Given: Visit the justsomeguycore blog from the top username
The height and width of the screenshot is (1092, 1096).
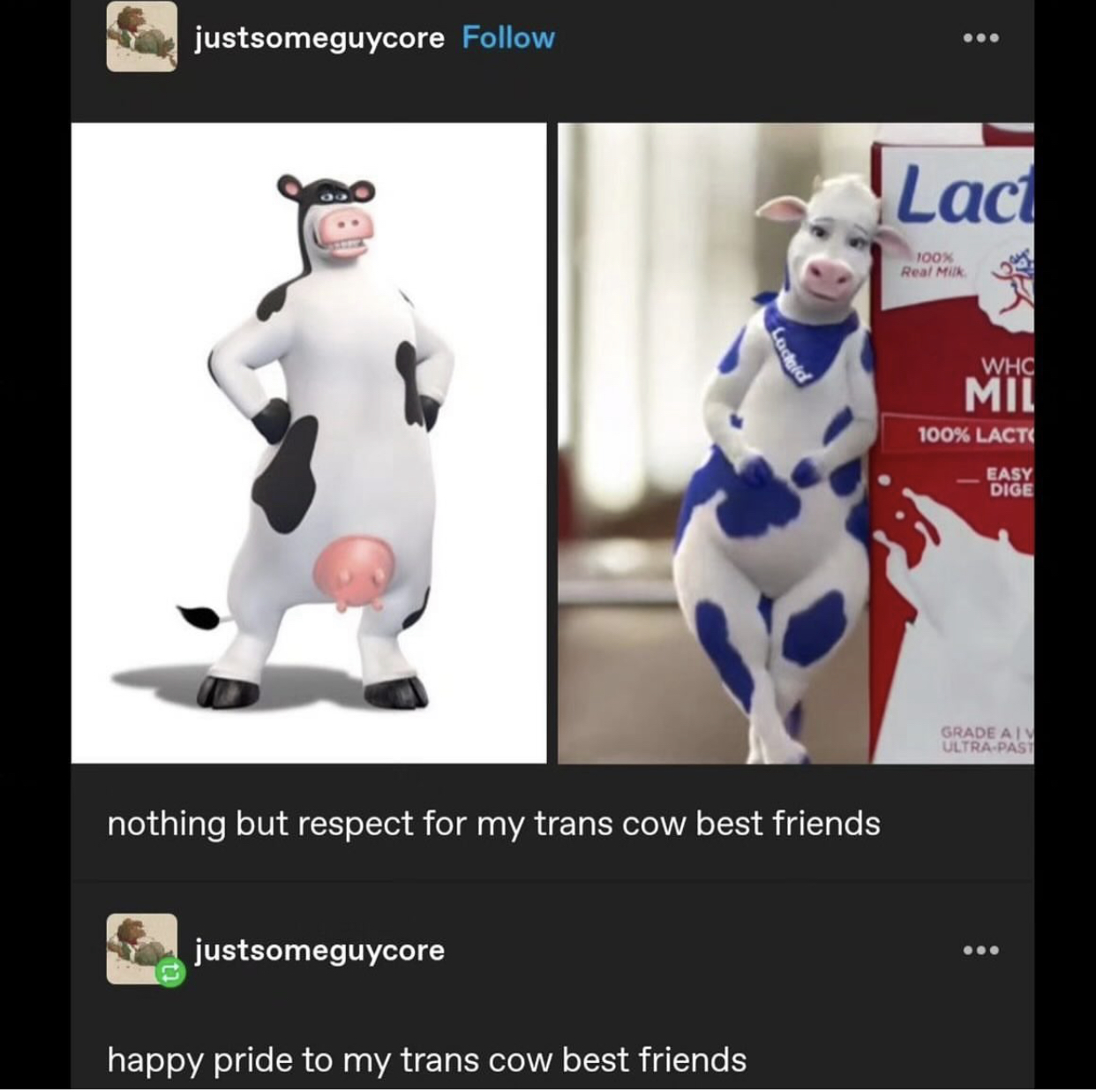Looking at the screenshot, I should (319, 38).
